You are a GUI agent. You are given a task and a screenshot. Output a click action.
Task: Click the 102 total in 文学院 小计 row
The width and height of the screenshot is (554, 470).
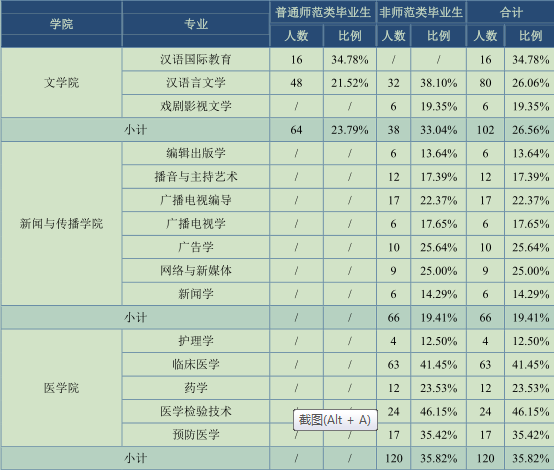pyautogui.click(x=485, y=130)
